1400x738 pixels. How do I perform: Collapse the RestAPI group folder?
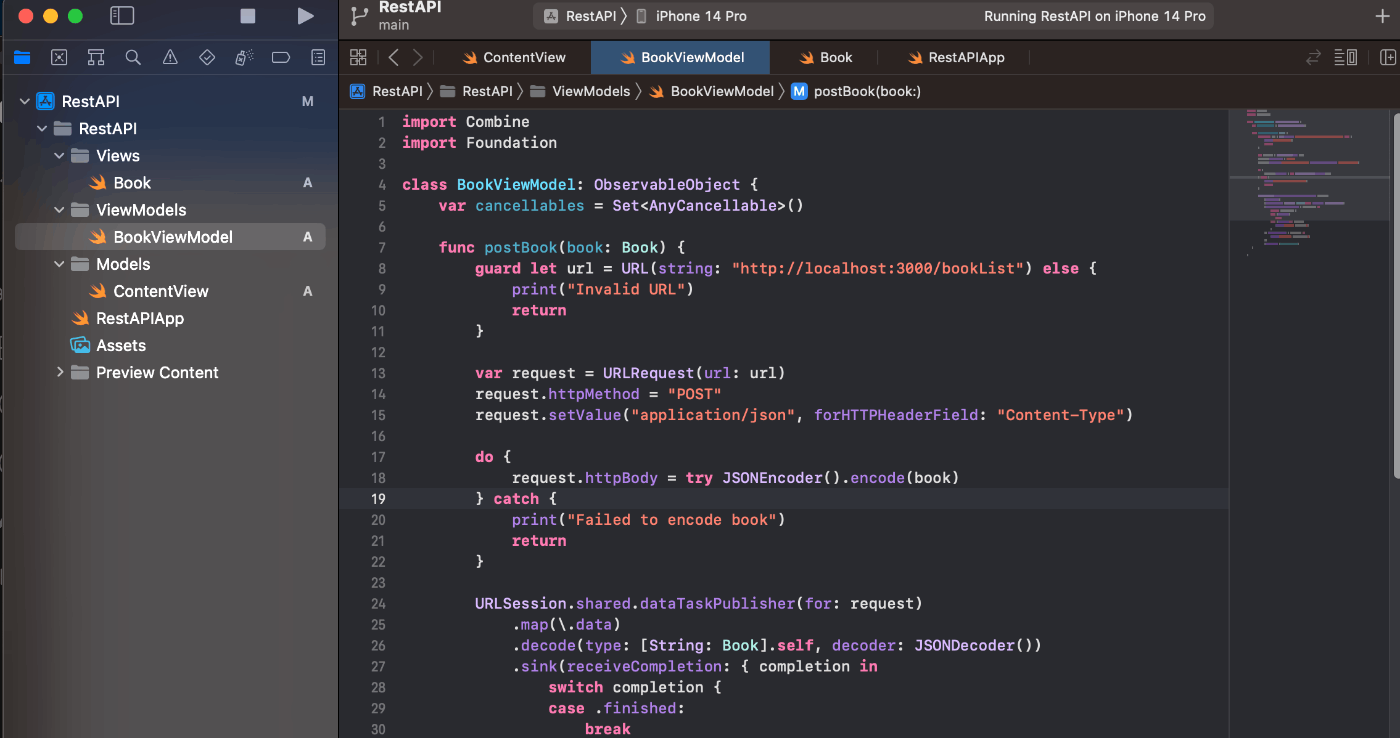[42, 128]
